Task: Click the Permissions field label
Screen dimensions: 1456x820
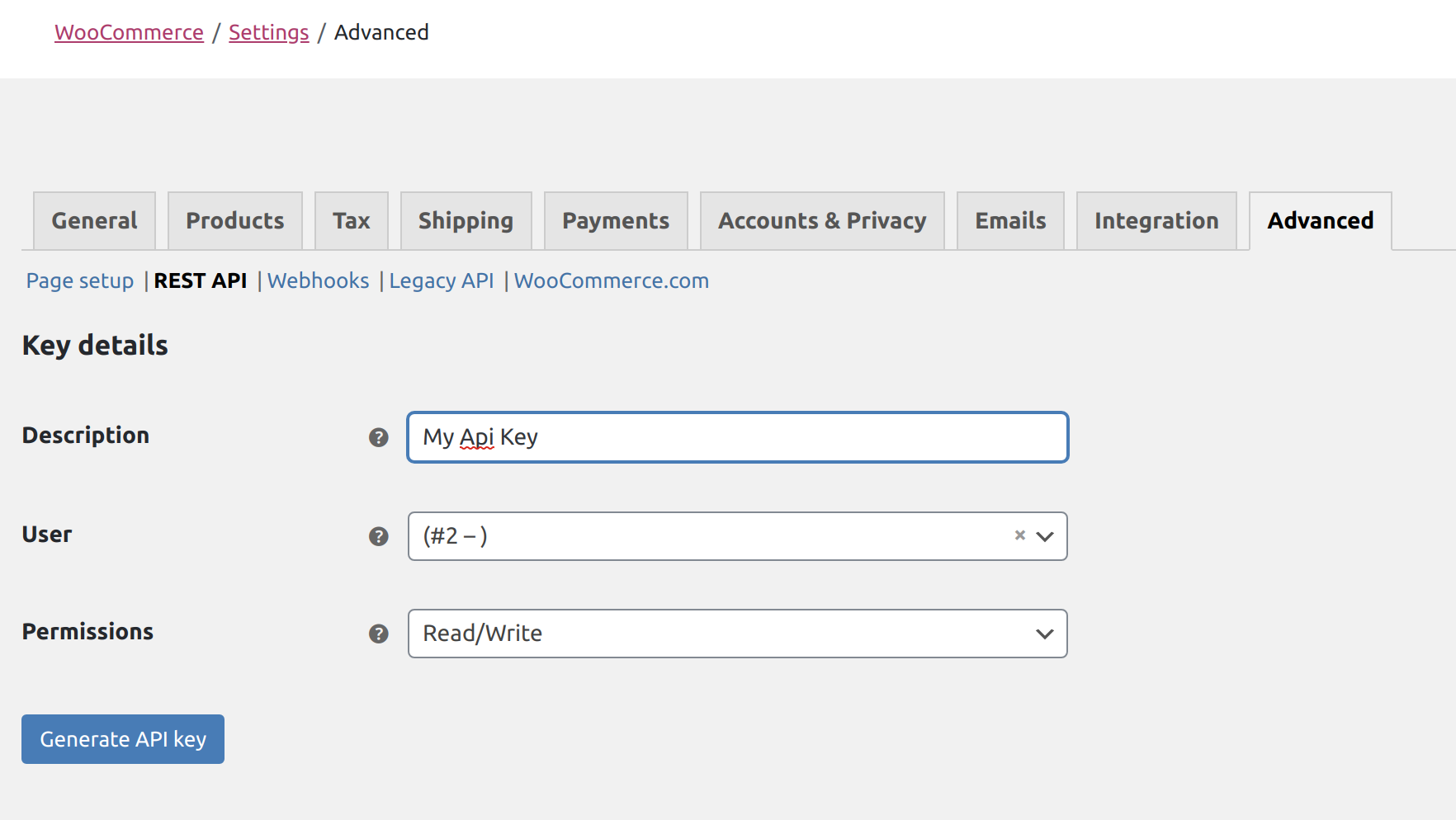Action: (87, 632)
